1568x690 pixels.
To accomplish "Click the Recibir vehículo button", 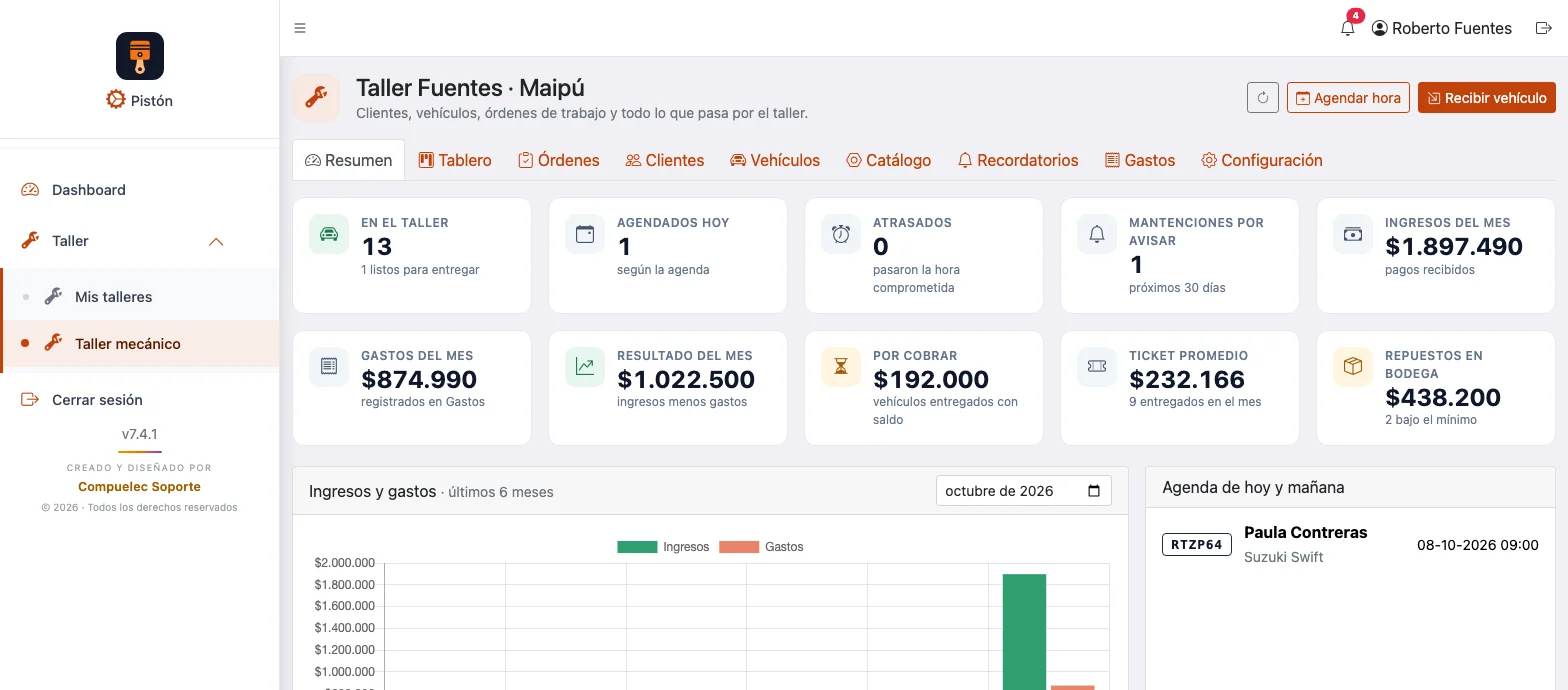I will coord(1487,98).
